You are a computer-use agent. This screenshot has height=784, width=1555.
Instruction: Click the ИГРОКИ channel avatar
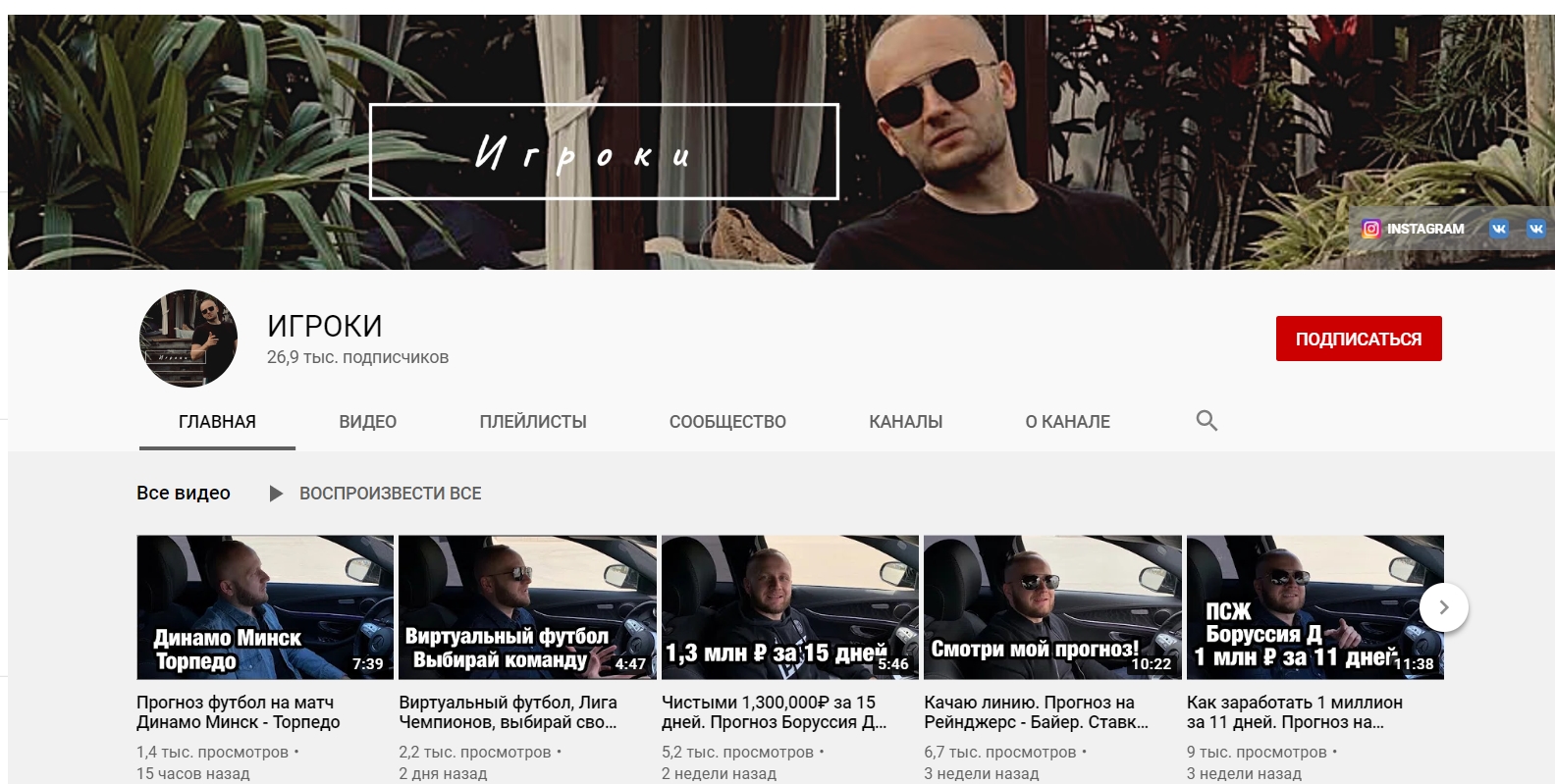coord(188,339)
